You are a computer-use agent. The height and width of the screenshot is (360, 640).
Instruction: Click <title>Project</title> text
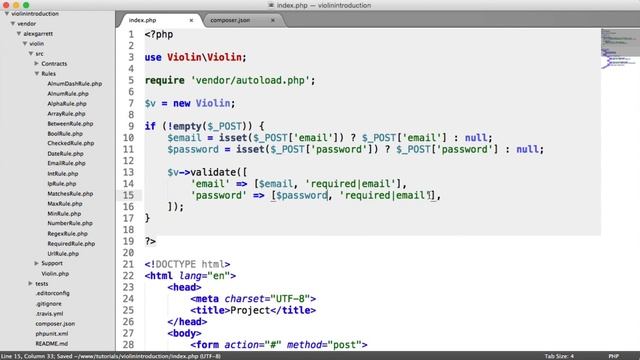[x=253, y=310]
